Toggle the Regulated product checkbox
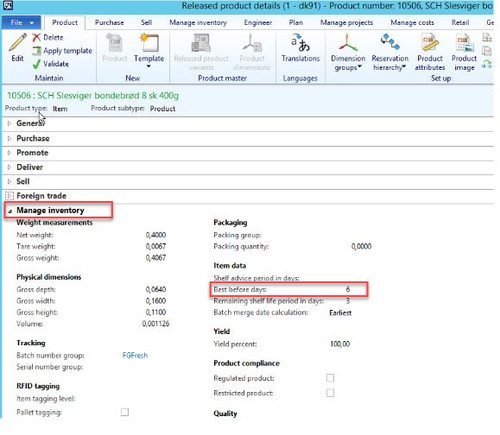The image size is (500, 435). click(x=330, y=378)
